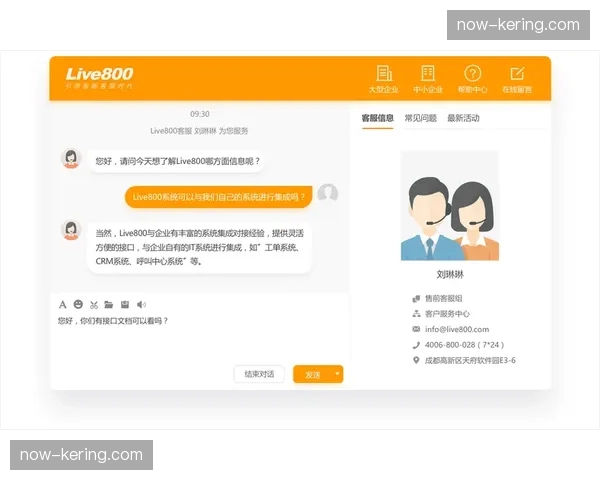Click the email envelope icon

pos(416,329)
